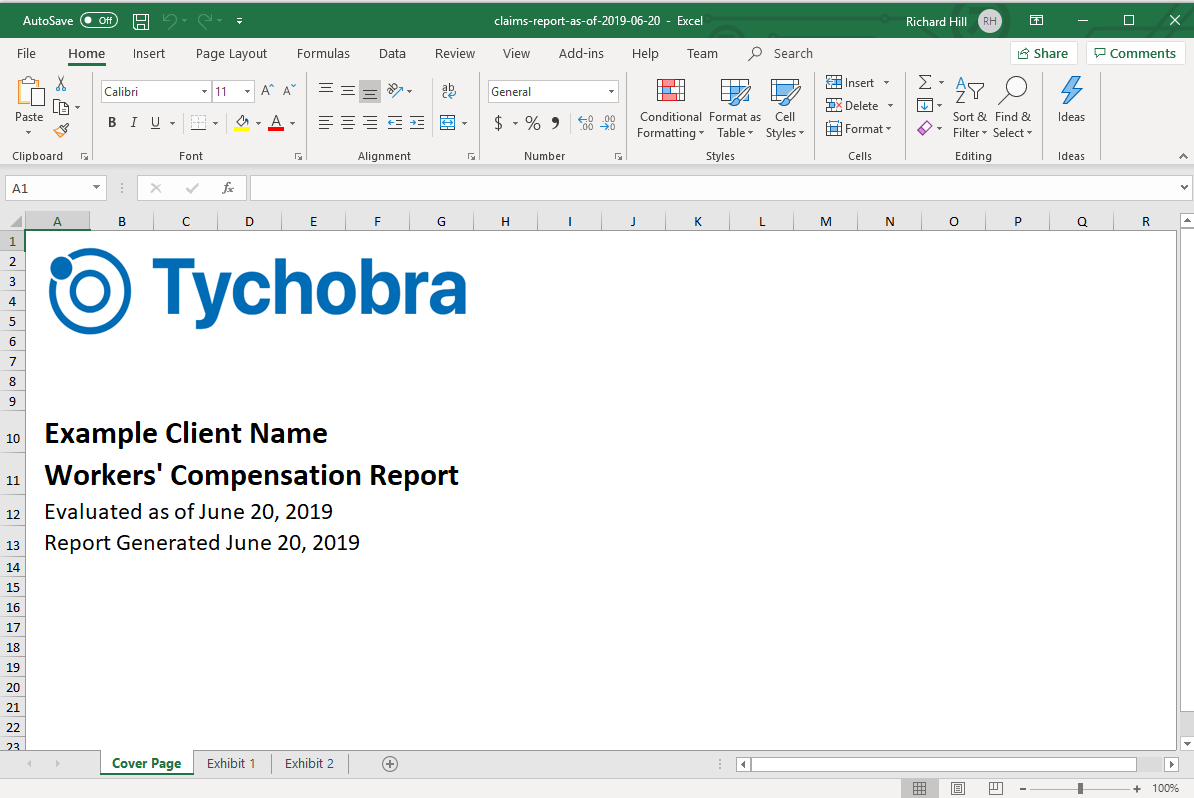Click the zoom slider handle
Image resolution: width=1194 pixels, height=798 pixels.
coord(1080,789)
